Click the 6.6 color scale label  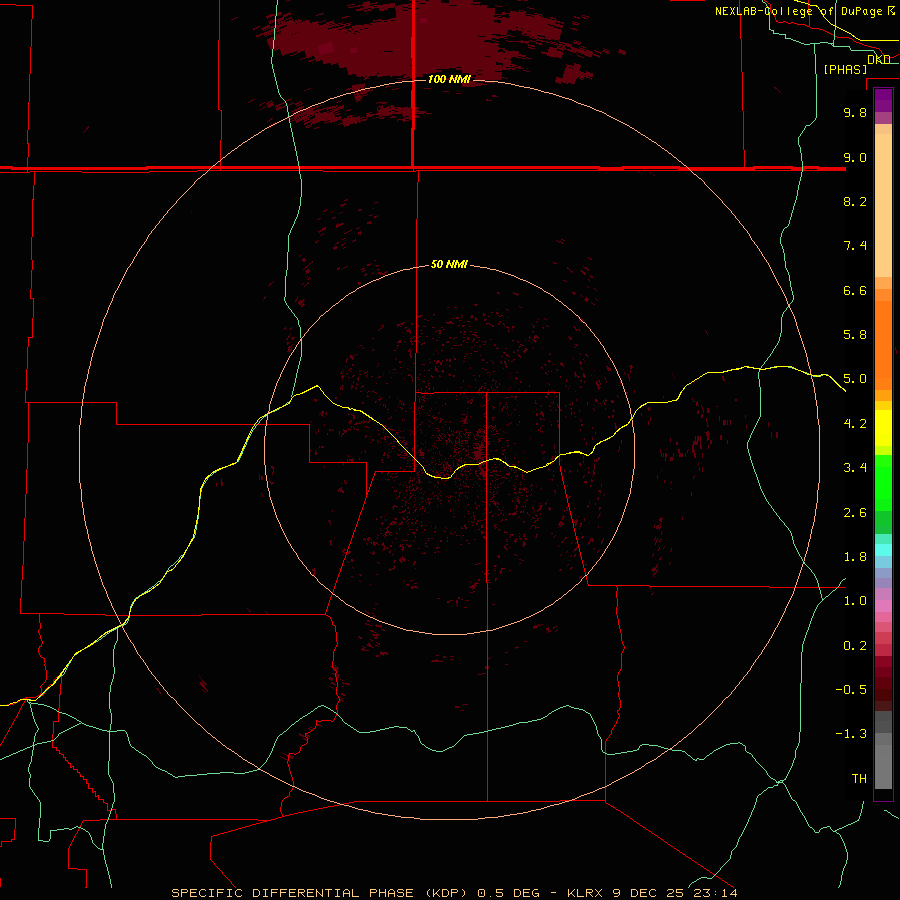click(855, 290)
